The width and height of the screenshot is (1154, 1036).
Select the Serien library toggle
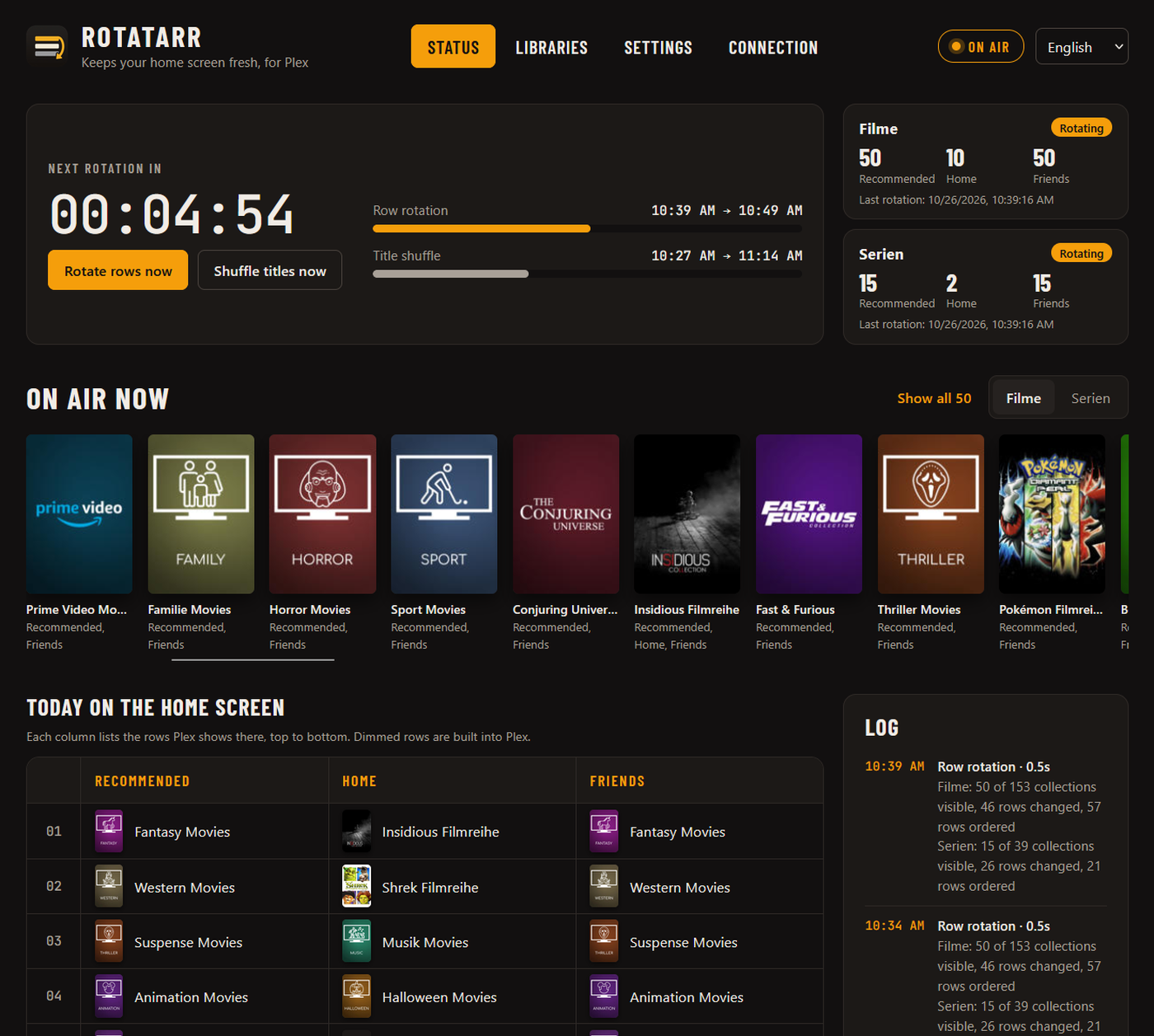[x=1091, y=398]
